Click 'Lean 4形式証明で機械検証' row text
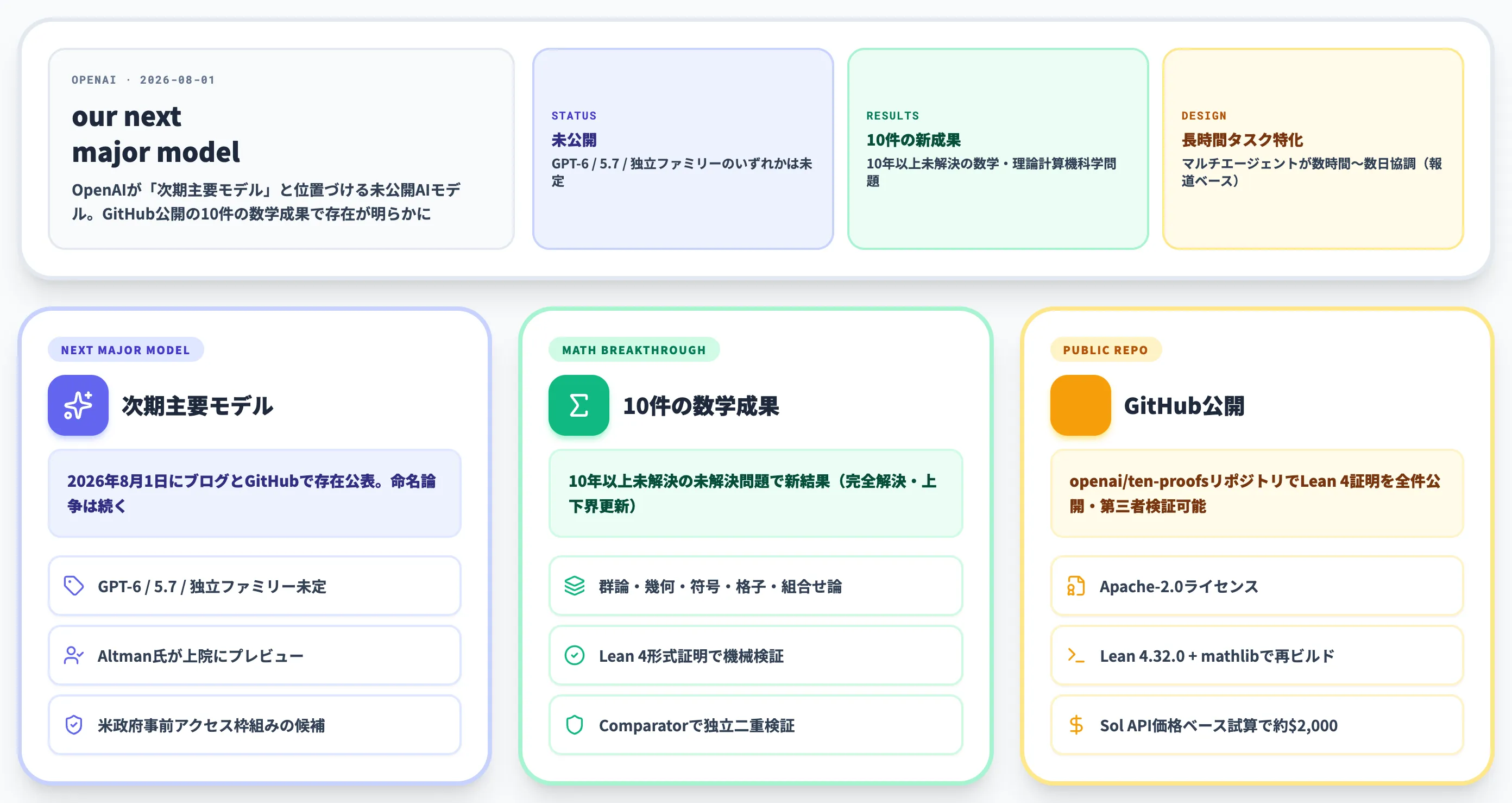The height and width of the screenshot is (803, 1512). click(691, 656)
